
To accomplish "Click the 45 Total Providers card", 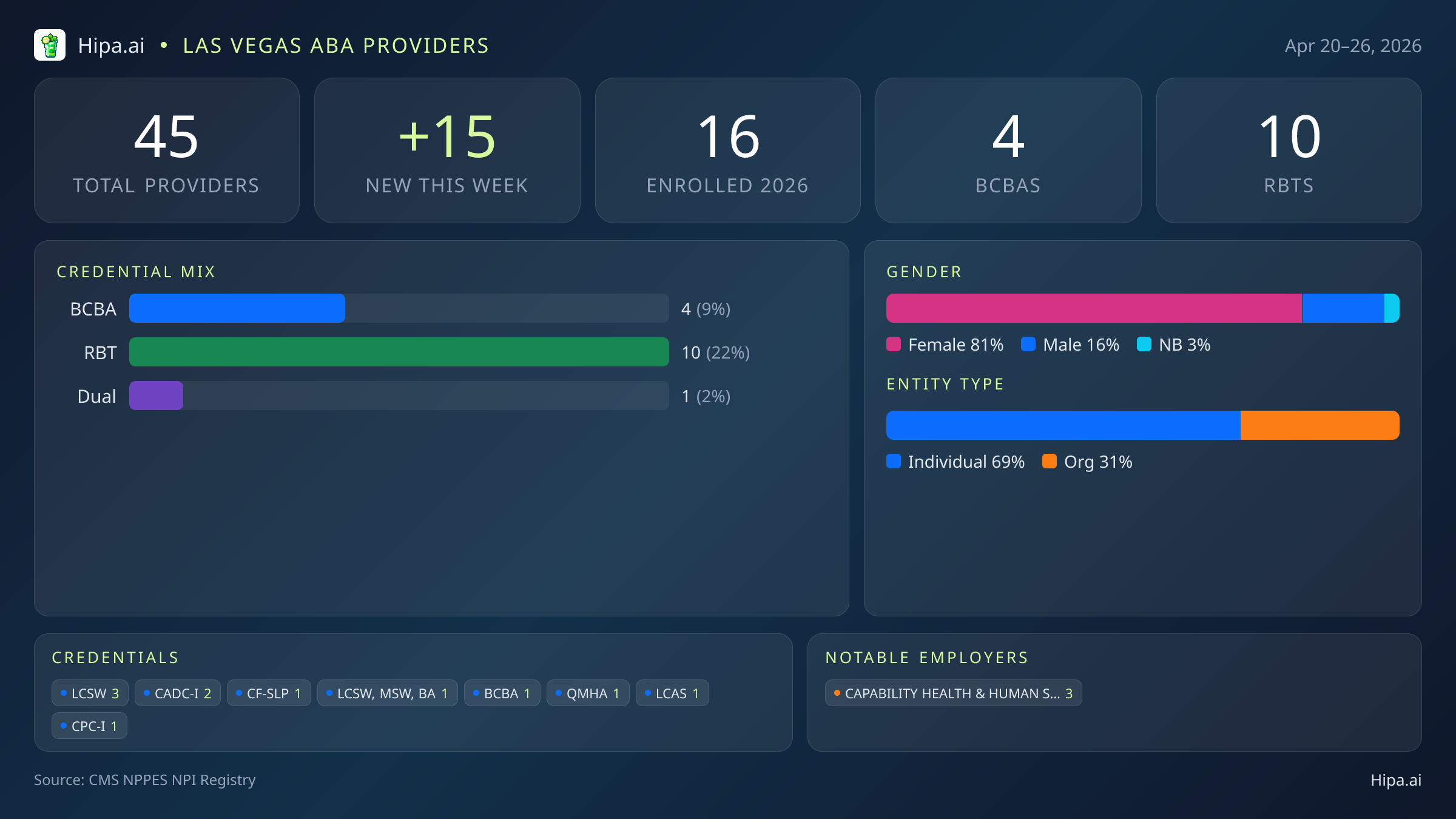I will tap(167, 150).
